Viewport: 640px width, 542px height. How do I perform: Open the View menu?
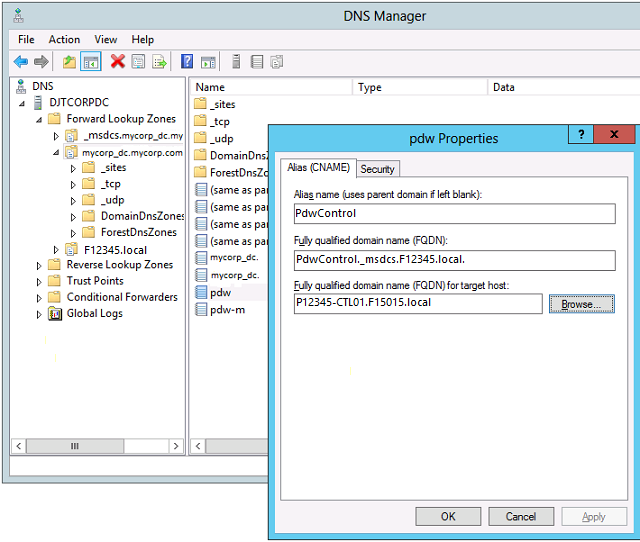pos(106,40)
